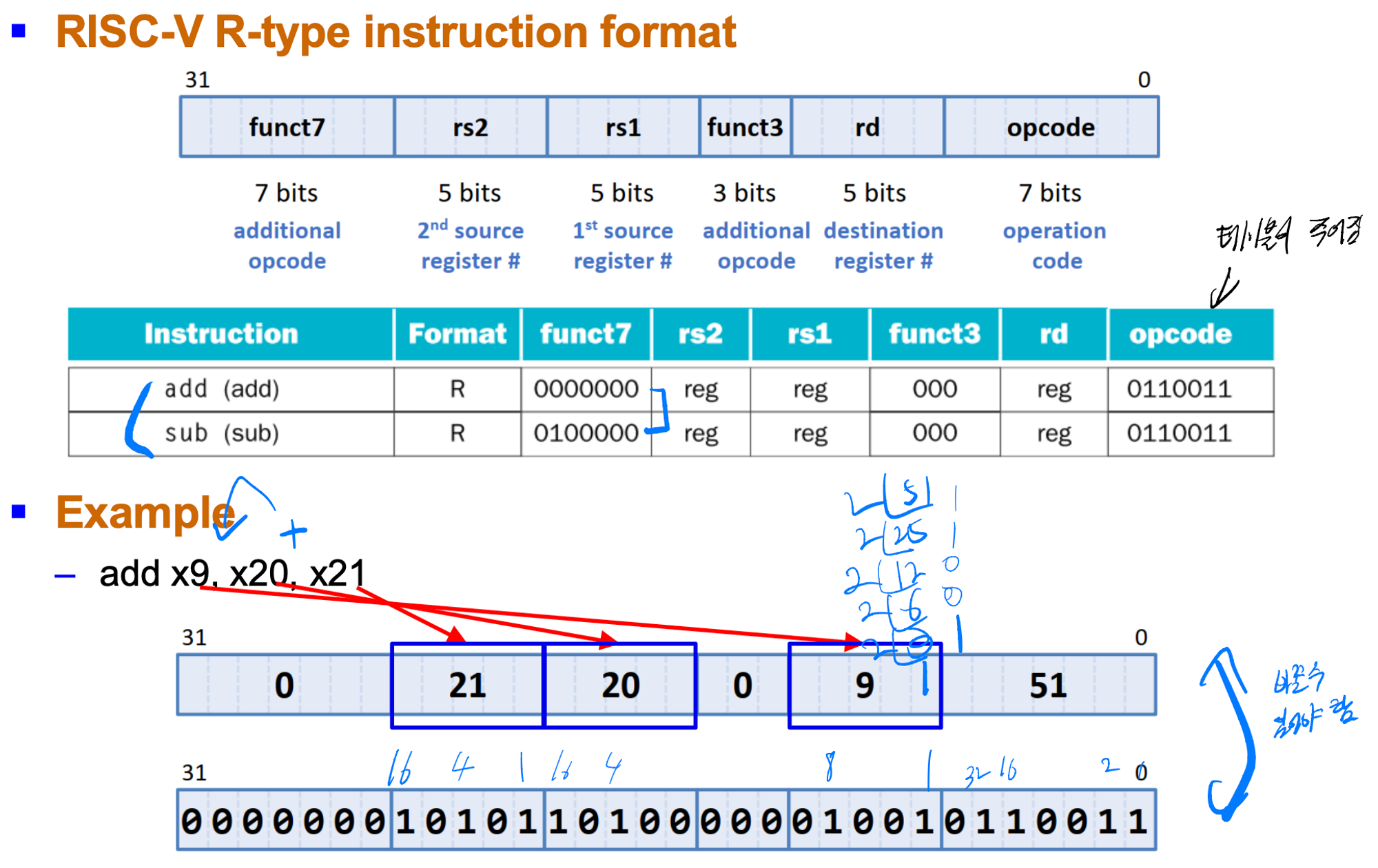1378x868 pixels.
Task: Click the blue box containing 9
Action: coord(864,685)
